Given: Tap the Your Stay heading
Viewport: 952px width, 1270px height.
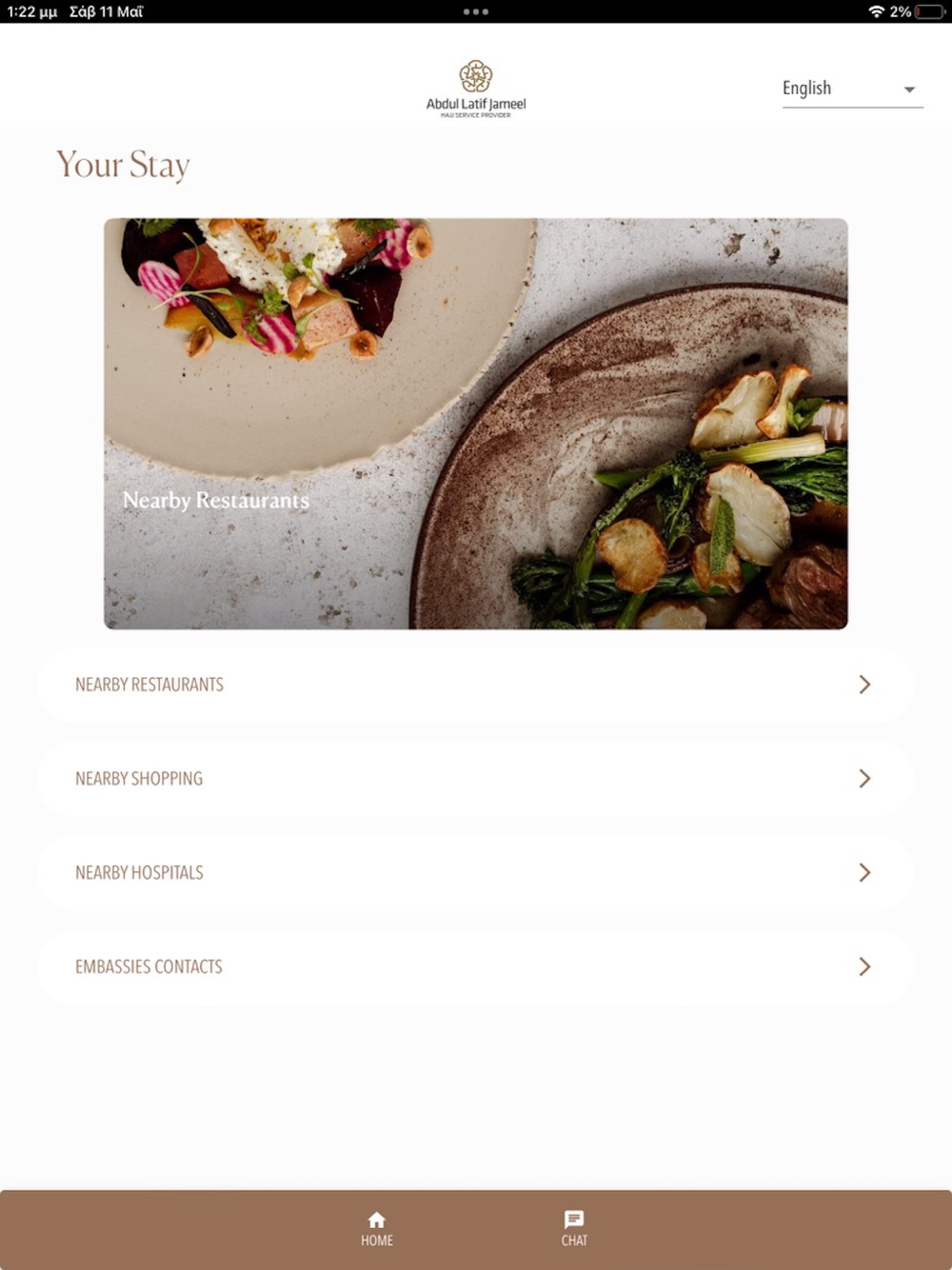Looking at the screenshot, I should pos(123,165).
